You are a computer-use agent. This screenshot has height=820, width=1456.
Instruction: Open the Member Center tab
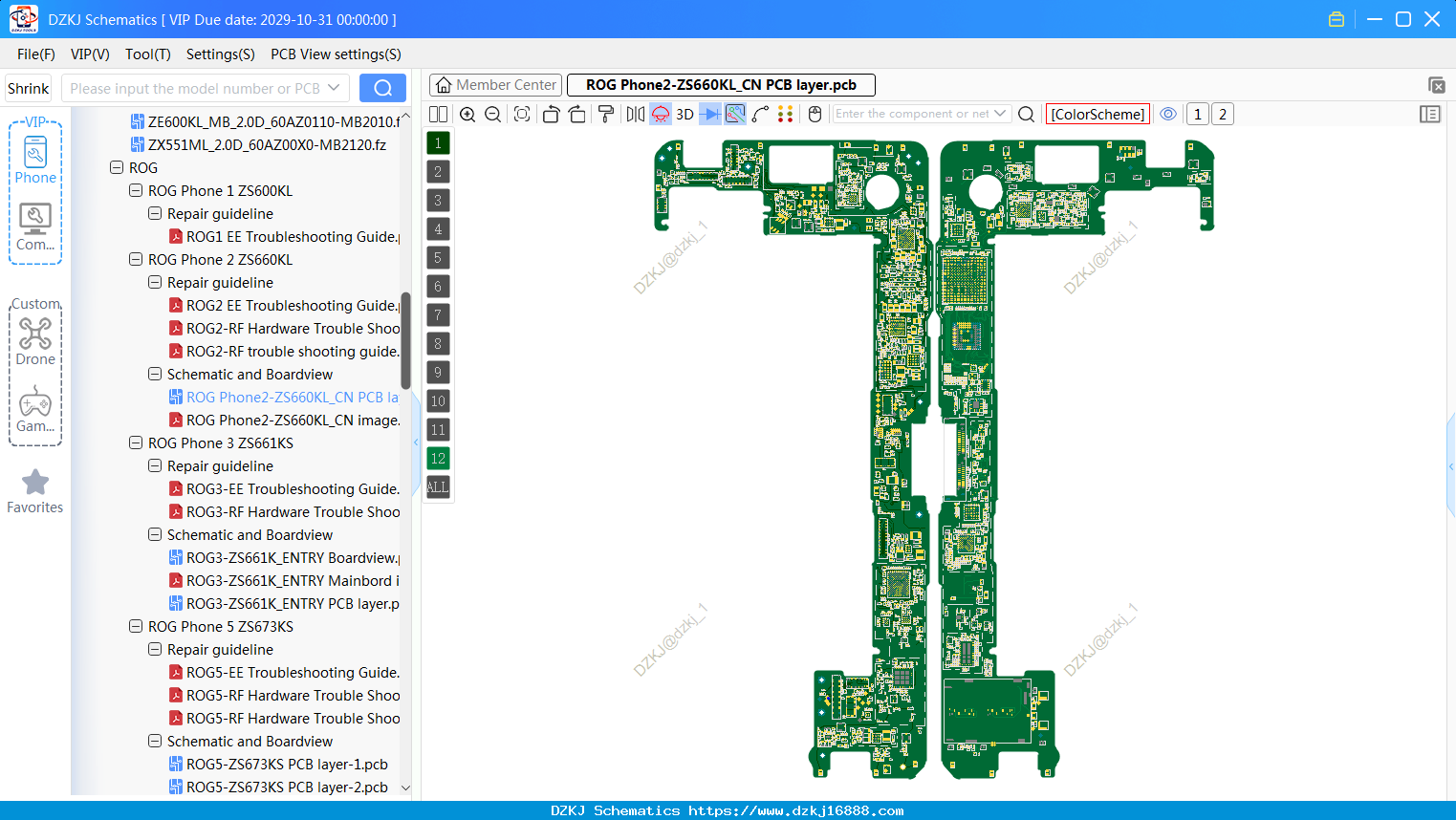click(x=495, y=85)
